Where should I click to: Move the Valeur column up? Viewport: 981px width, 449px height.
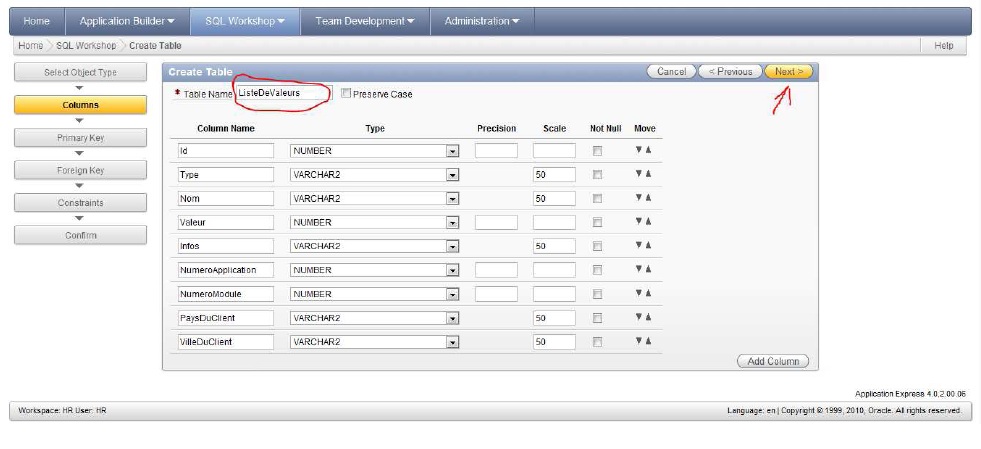[x=649, y=222]
